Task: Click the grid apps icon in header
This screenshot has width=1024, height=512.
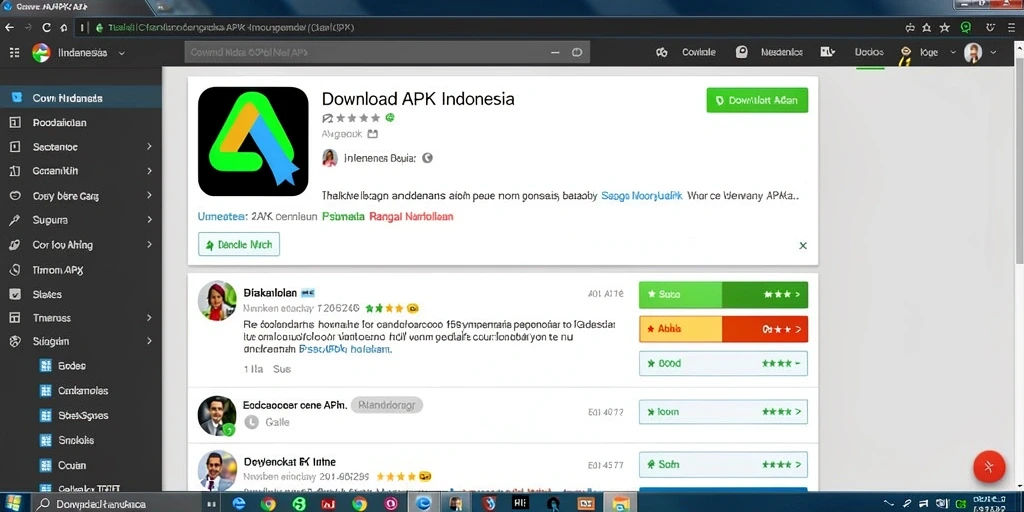Action: [14, 53]
